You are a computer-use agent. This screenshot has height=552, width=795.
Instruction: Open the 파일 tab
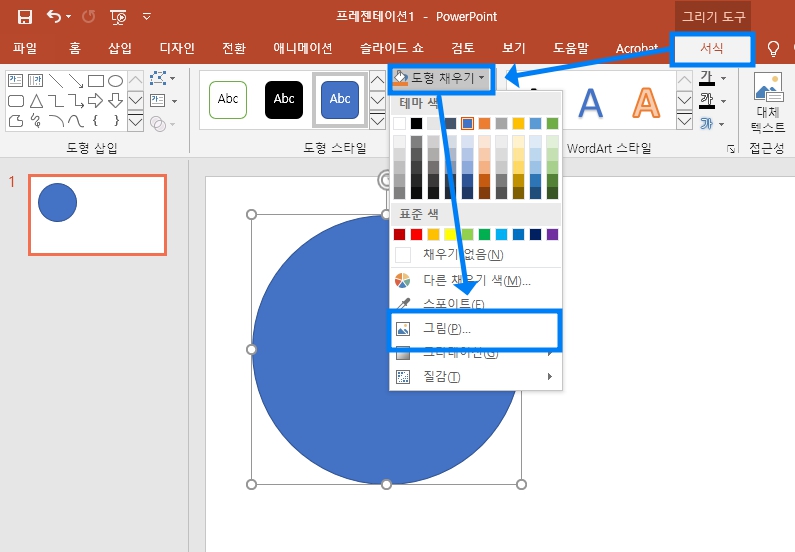[25, 48]
